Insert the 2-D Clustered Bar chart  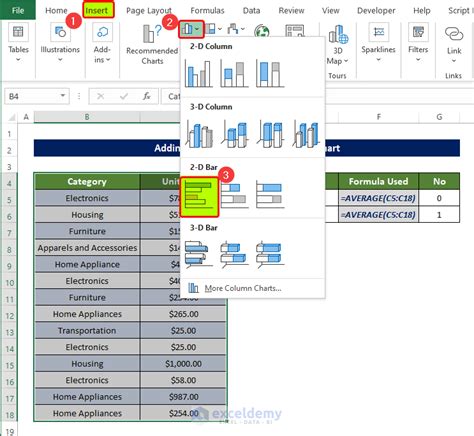(x=199, y=197)
